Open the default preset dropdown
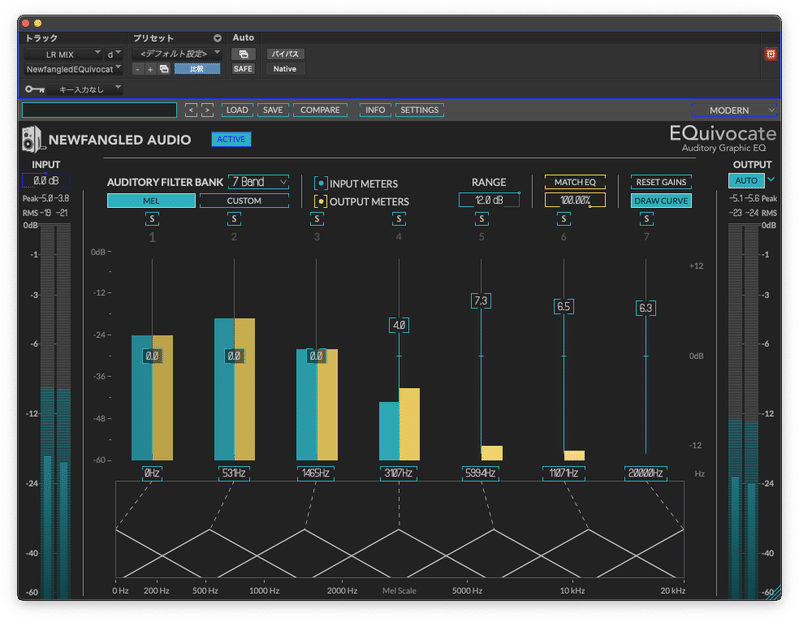This screenshot has width=800, height=622. tap(177, 54)
